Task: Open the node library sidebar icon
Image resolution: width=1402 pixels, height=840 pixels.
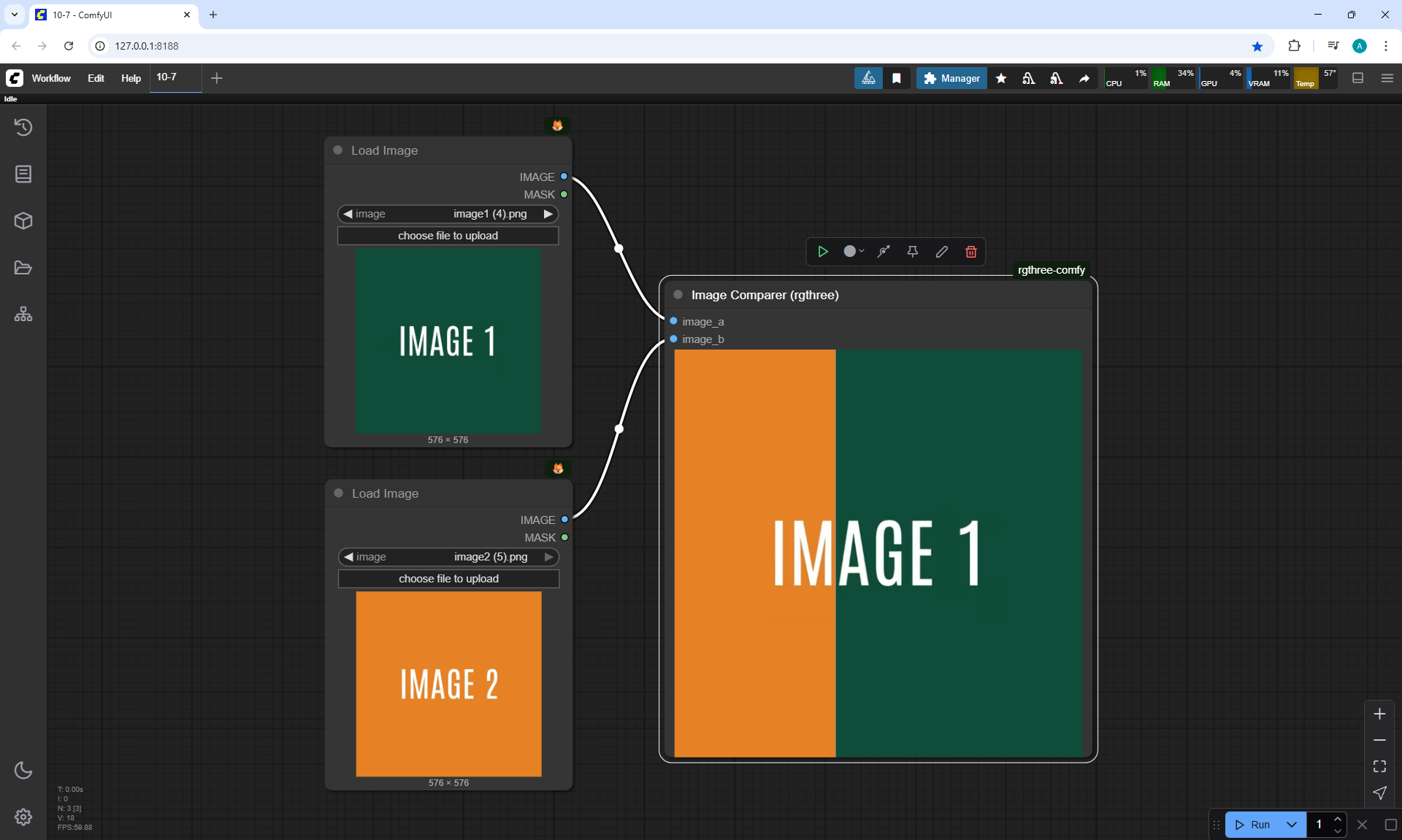Action: [23, 174]
